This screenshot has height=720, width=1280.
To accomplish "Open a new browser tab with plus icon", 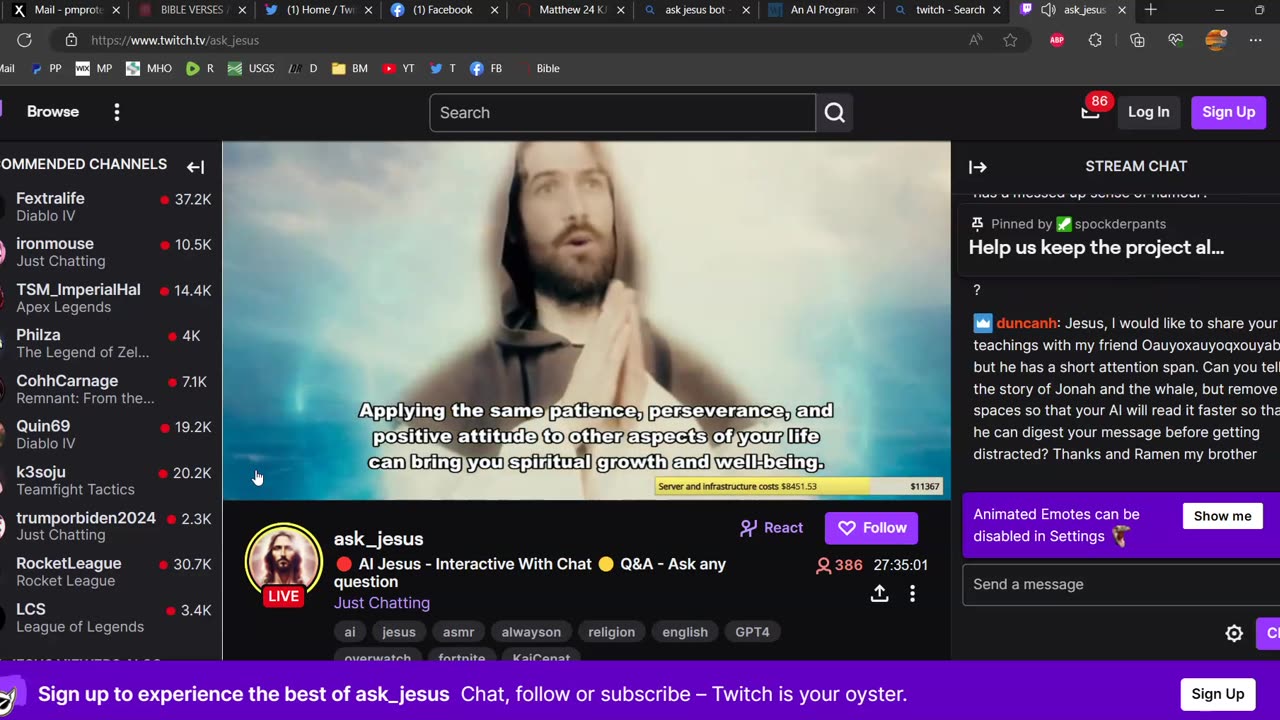I will pos(1150,10).
